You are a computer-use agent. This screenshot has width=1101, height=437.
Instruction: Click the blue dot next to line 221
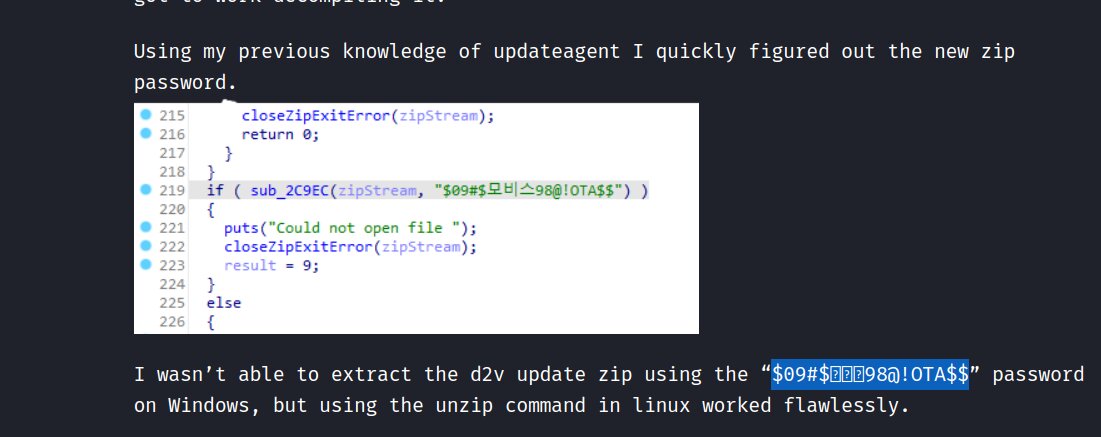(145, 227)
